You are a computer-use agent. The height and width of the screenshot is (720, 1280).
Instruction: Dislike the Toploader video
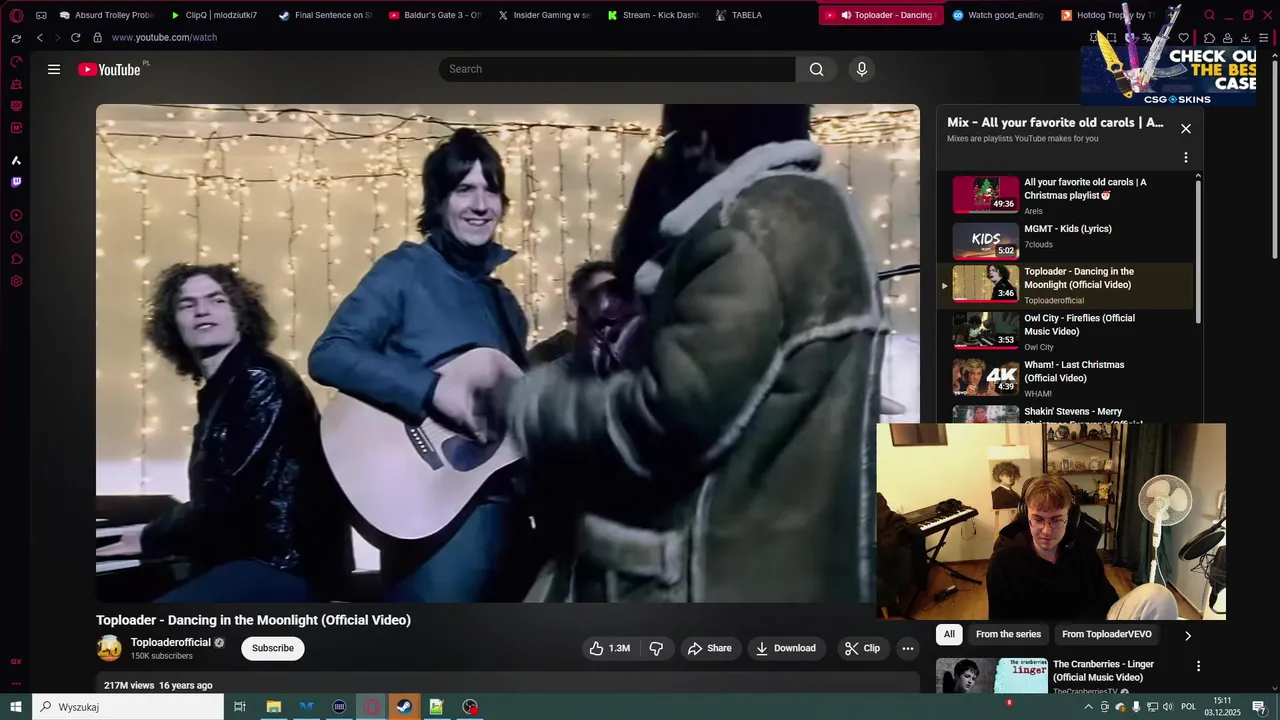tap(656, 648)
